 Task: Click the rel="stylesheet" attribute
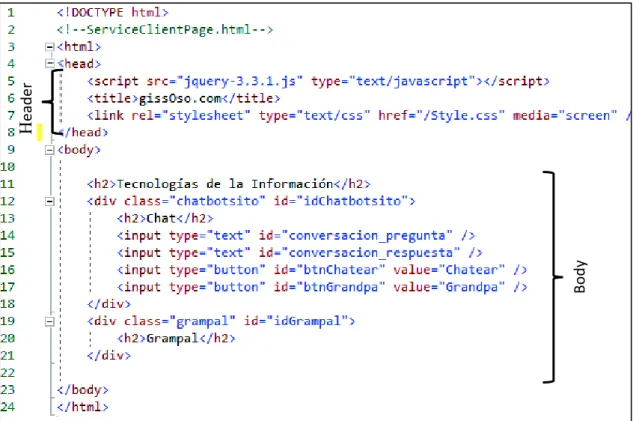191,116
